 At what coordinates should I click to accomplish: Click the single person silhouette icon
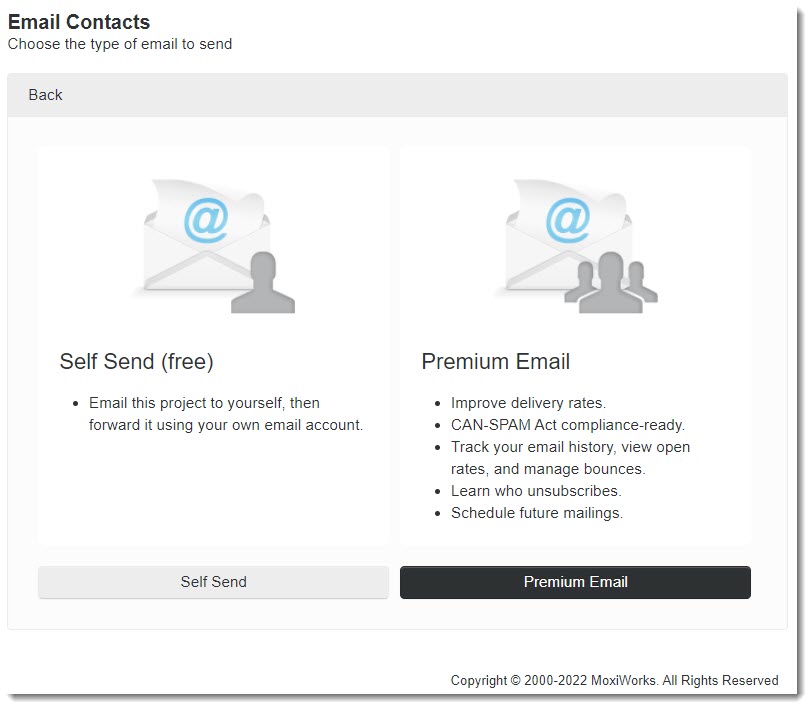(x=262, y=284)
